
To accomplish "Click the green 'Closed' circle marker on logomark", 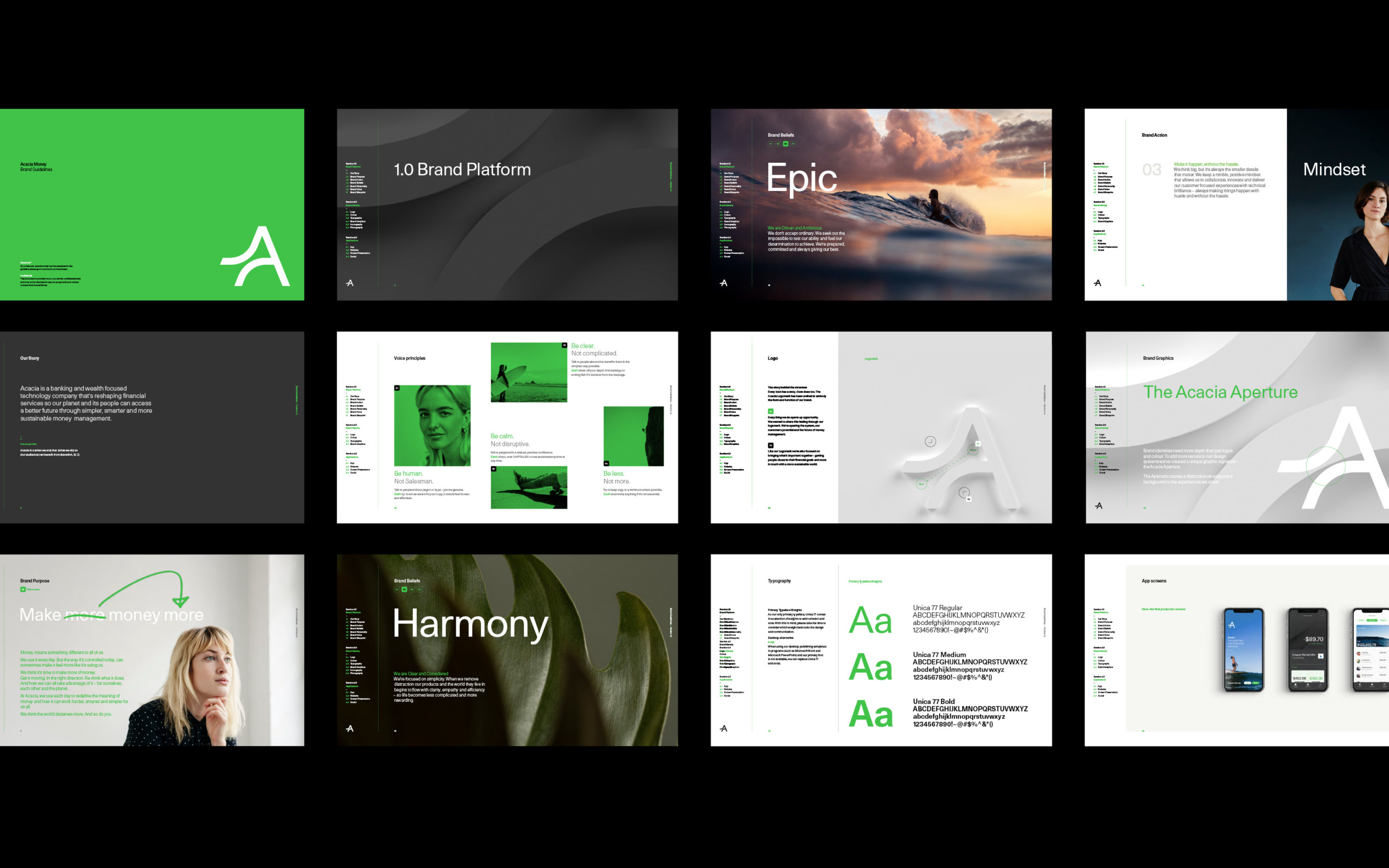I will coord(973,450).
